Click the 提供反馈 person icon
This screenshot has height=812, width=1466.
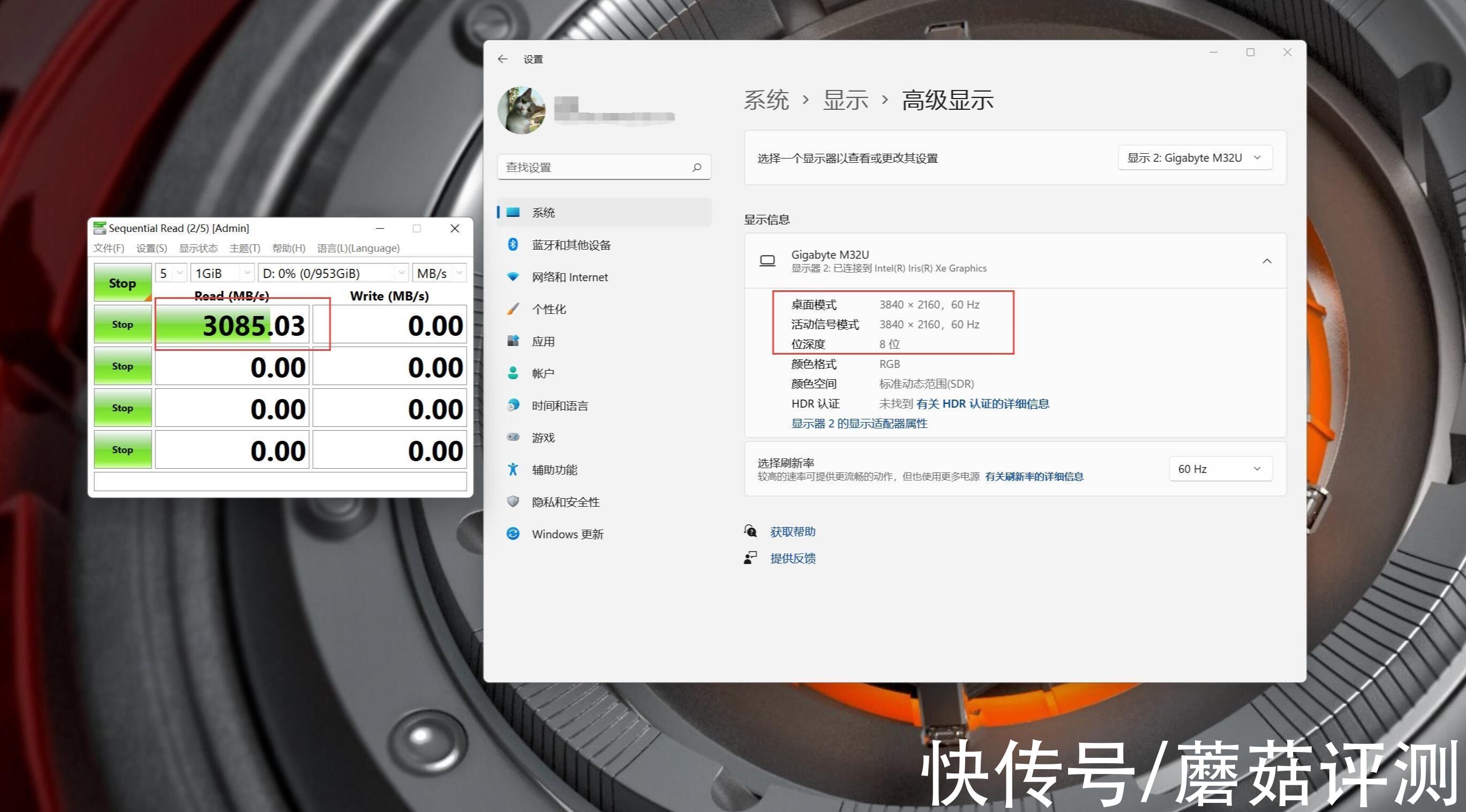(750, 558)
